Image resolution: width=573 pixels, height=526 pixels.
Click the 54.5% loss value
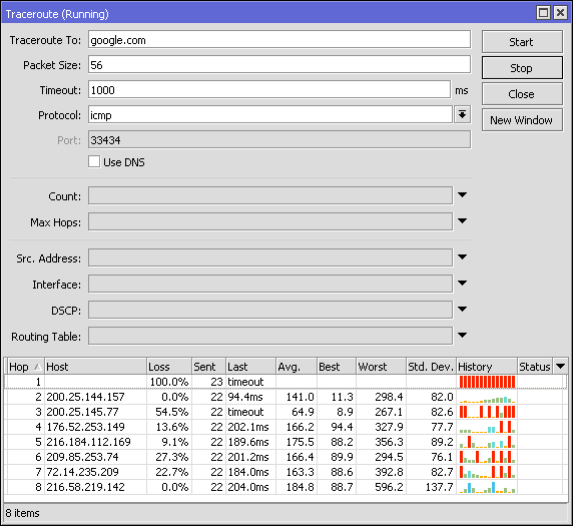(x=172, y=412)
